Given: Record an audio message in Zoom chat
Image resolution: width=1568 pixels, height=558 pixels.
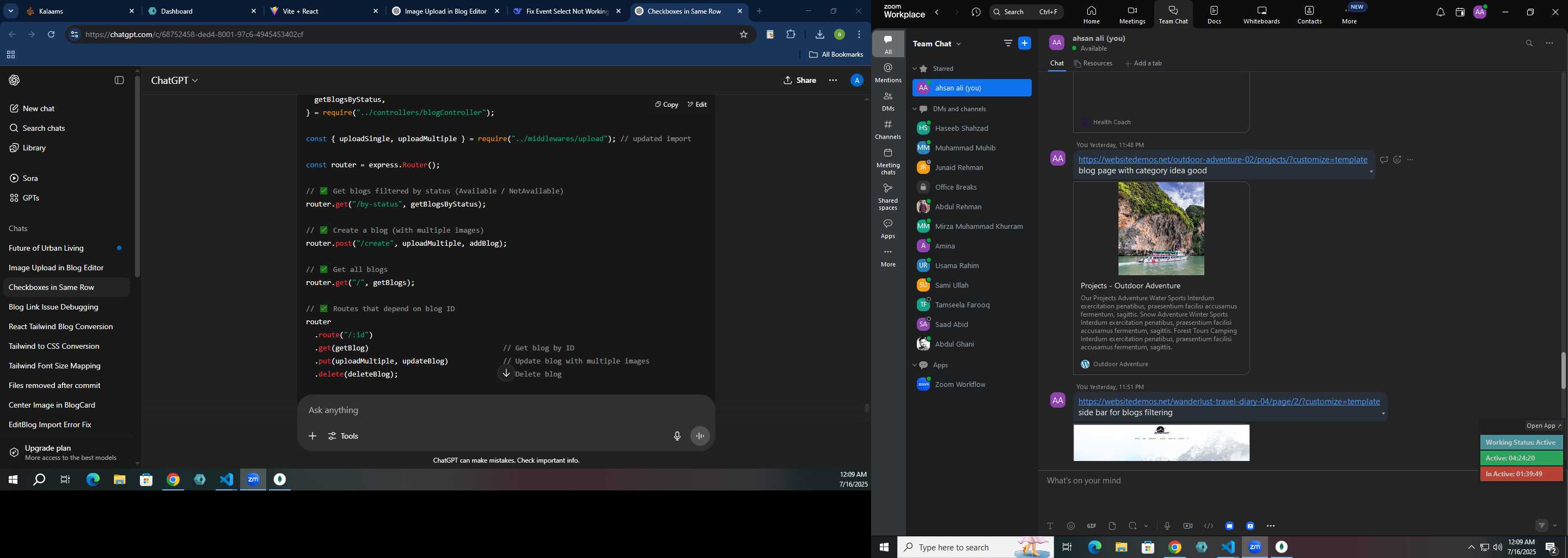Looking at the screenshot, I should pyautogui.click(x=1167, y=526).
